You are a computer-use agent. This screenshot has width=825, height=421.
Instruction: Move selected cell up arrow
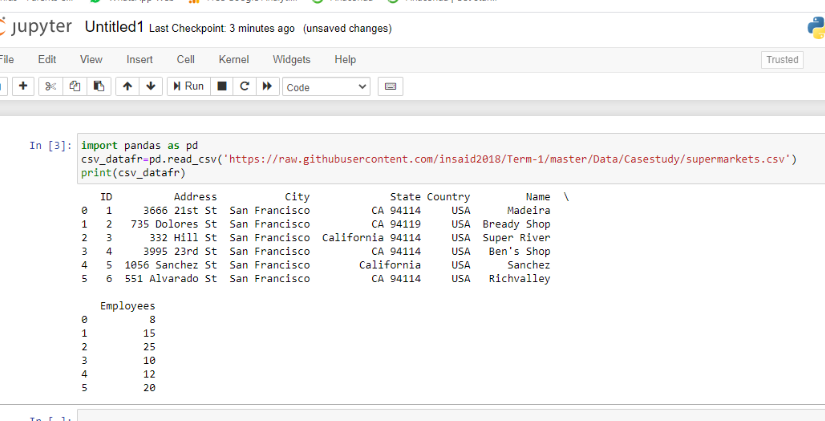127,86
